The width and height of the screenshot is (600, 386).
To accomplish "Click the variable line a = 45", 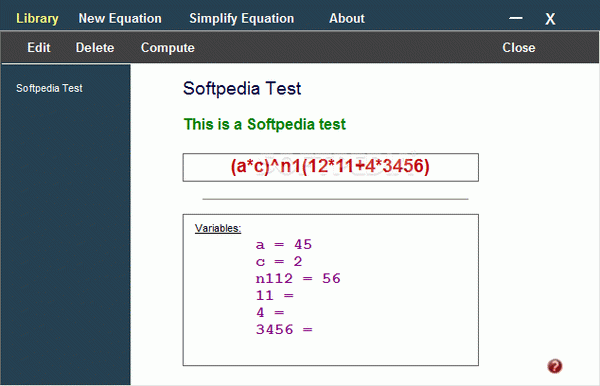I will tap(284, 244).
